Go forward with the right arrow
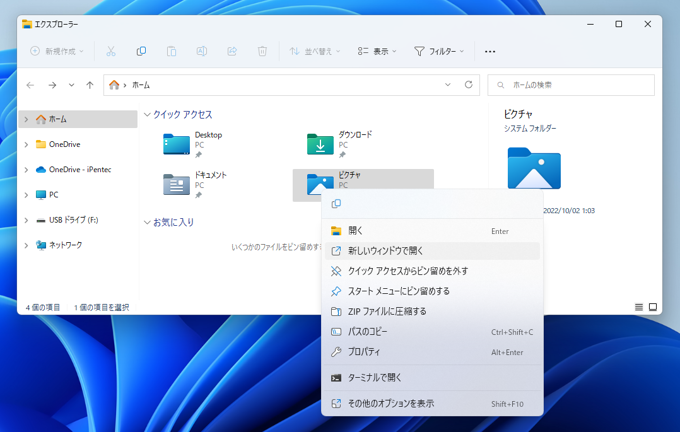 [x=52, y=85]
